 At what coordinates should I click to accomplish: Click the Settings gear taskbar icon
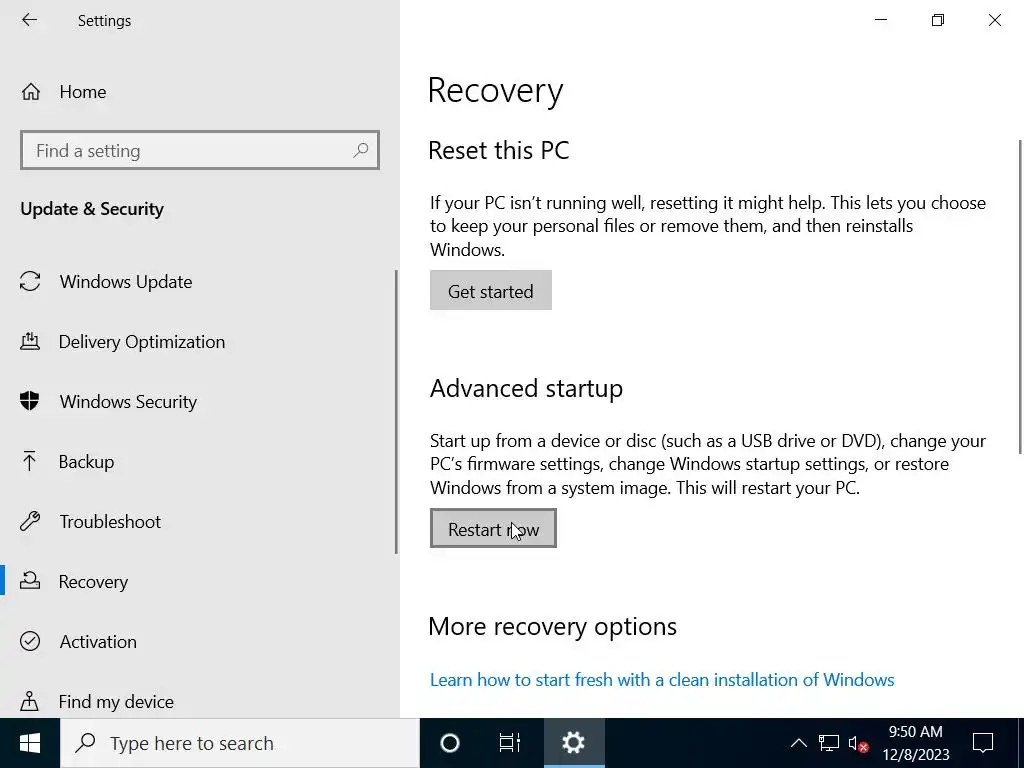click(573, 743)
